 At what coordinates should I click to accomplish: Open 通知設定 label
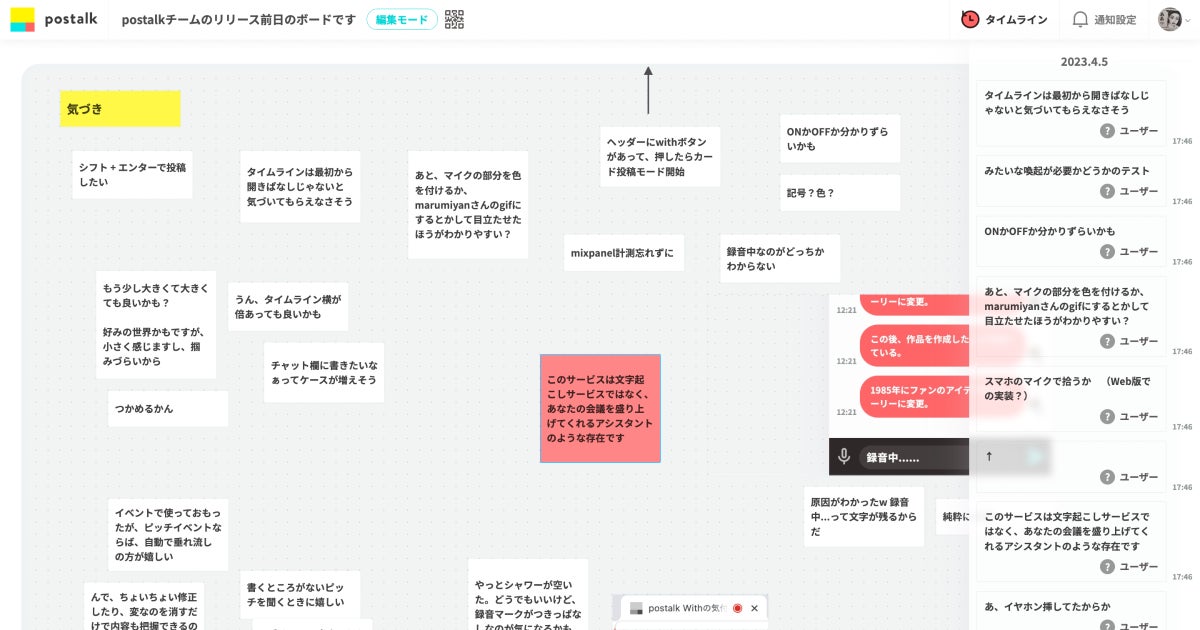[1115, 19]
